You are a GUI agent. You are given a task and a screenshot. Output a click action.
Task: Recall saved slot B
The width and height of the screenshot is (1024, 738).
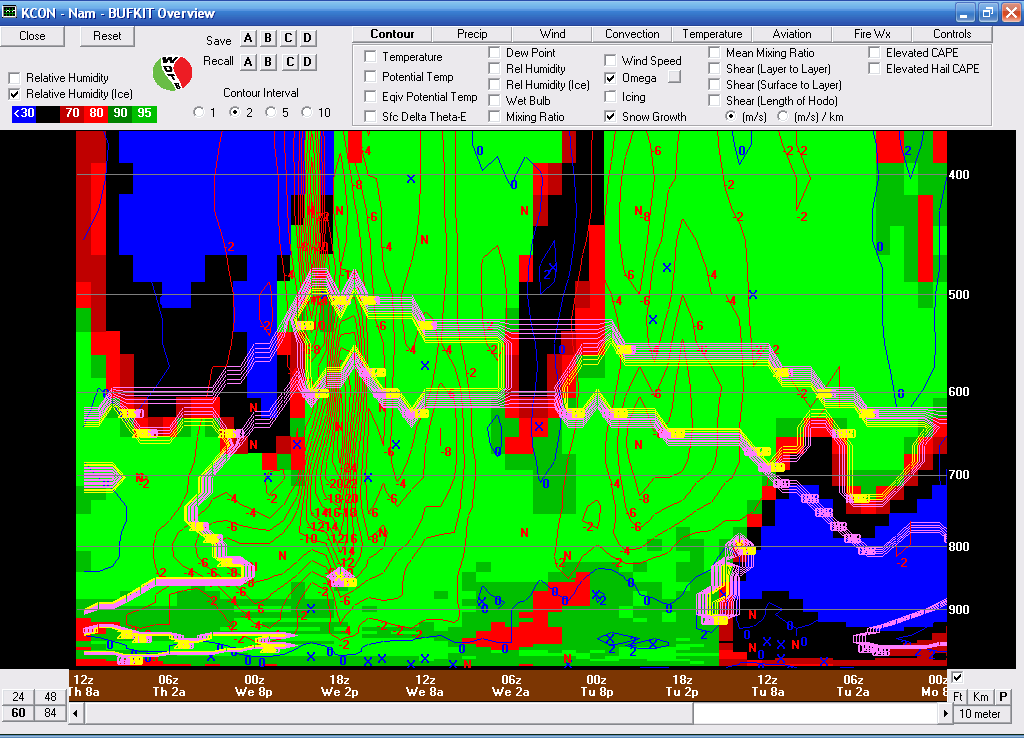tap(268, 62)
